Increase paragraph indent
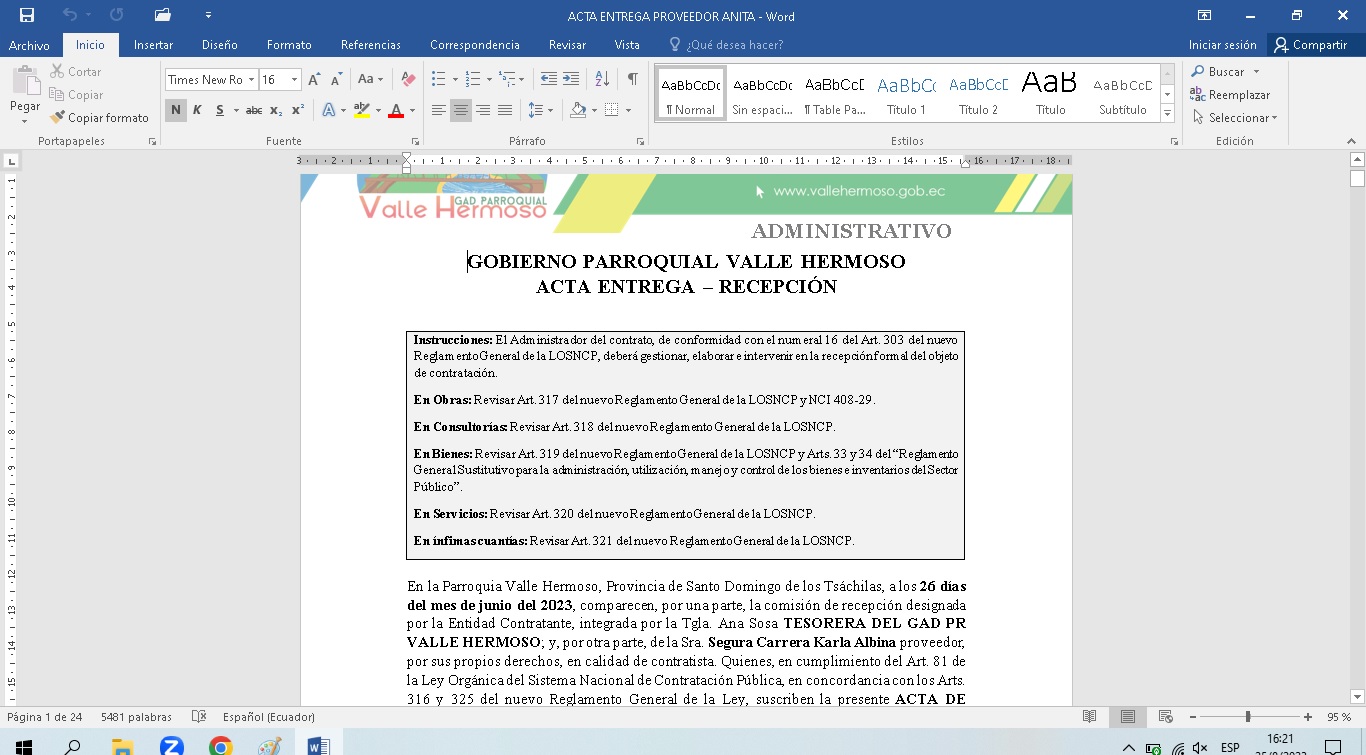Image resolution: width=1366 pixels, height=755 pixels. click(571, 79)
